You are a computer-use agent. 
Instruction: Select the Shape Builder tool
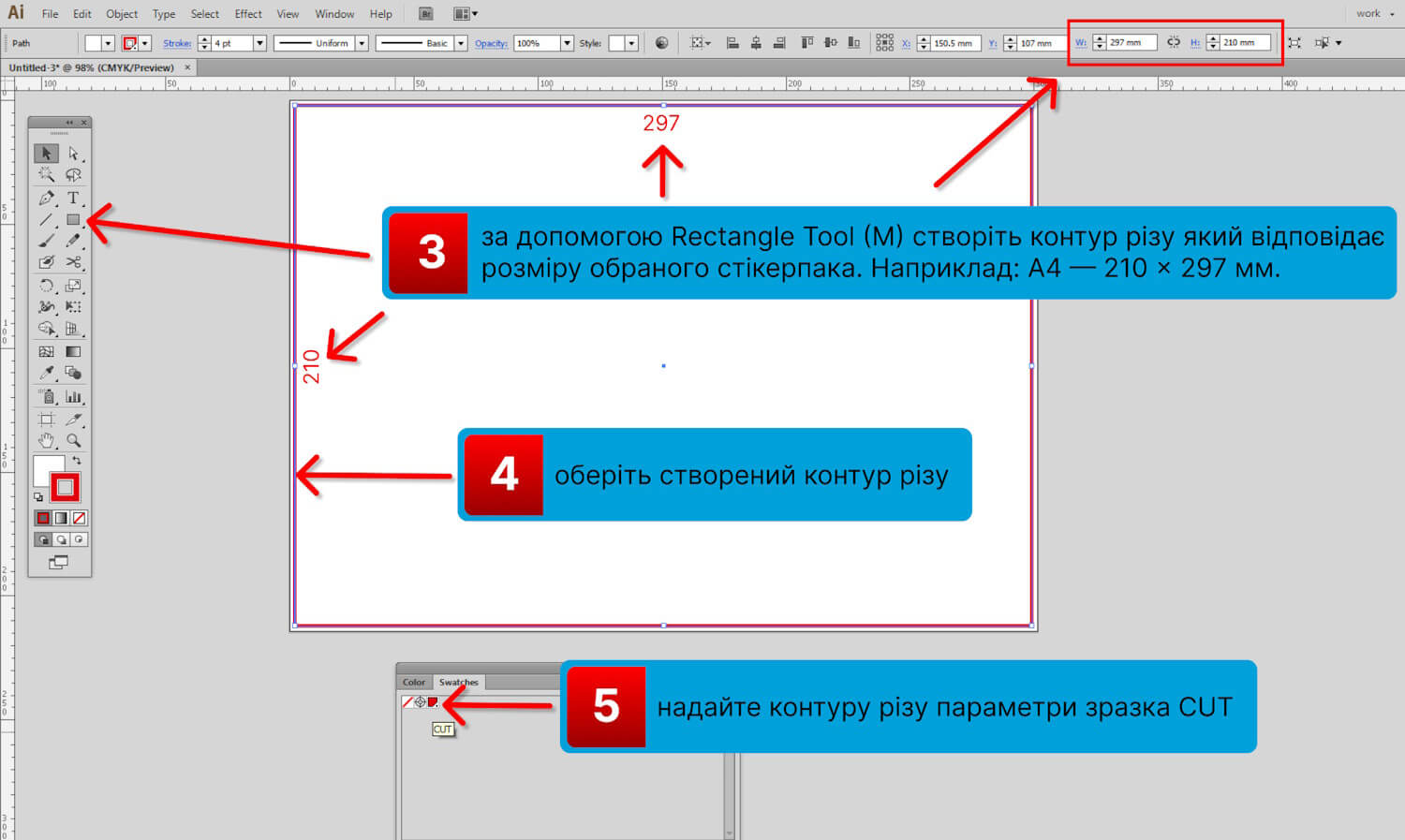pos(46,329)
